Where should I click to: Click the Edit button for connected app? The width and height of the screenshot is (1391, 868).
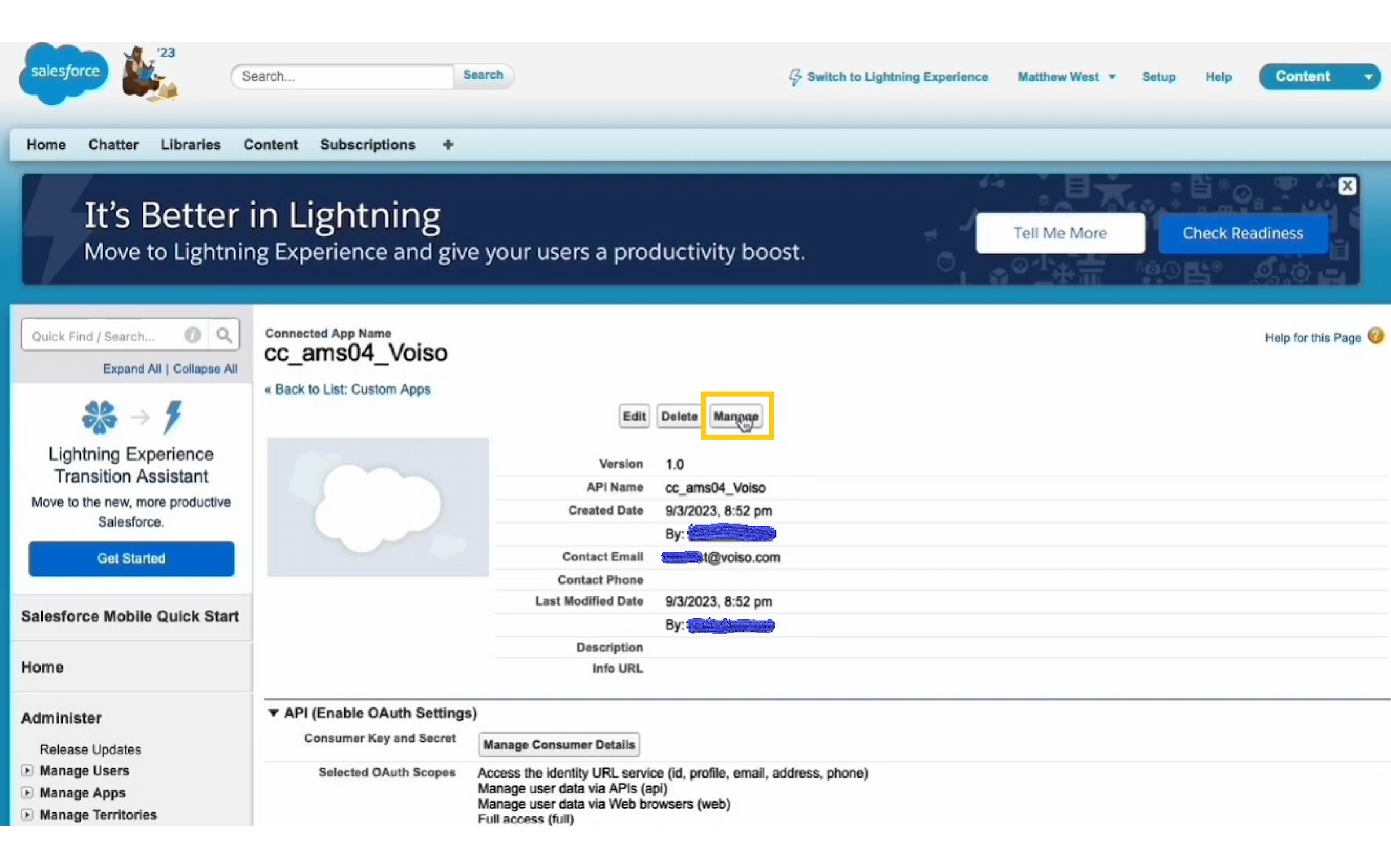tap(634, 416)
